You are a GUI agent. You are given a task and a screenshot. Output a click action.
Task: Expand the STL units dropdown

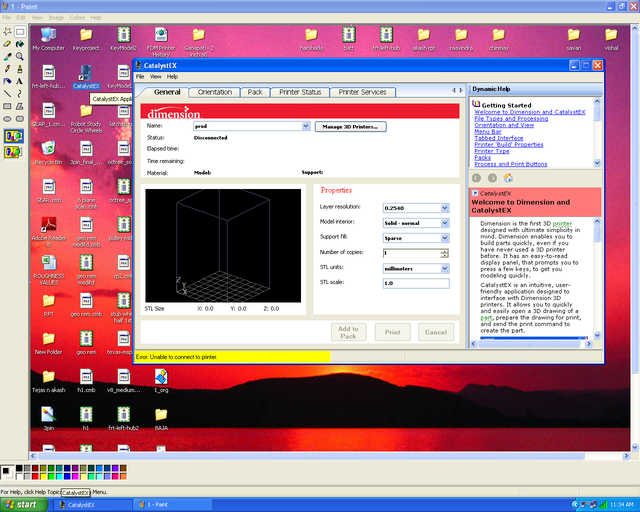445,268
